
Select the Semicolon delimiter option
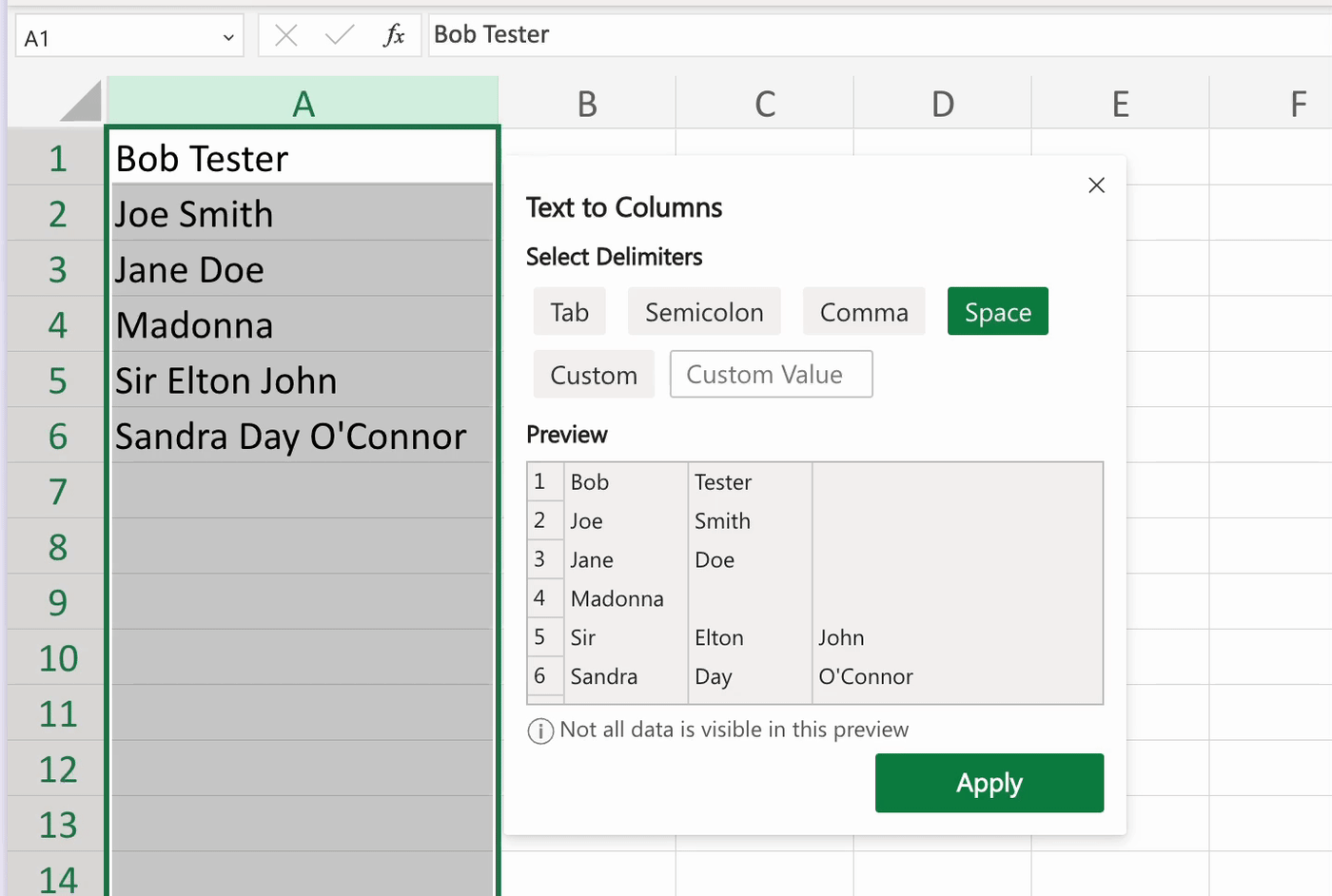tap(704, 312)
